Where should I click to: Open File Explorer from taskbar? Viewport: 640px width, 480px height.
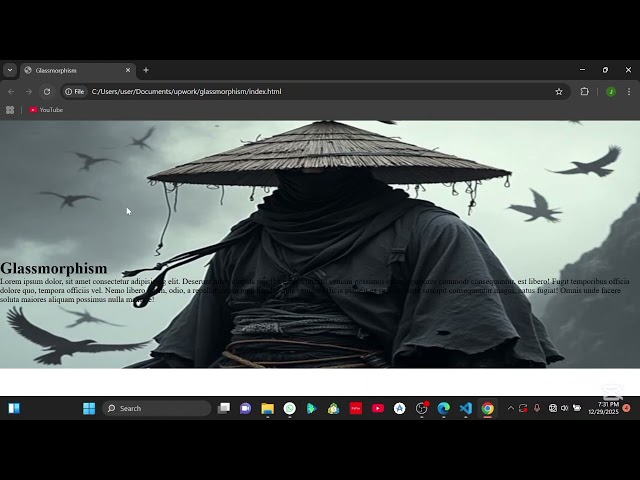(267, 408)
